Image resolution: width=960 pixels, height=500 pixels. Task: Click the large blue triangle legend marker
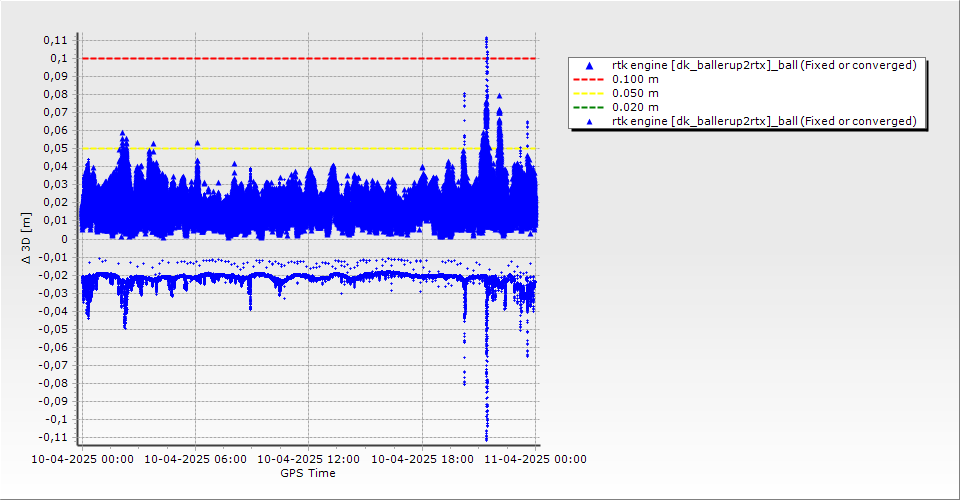pyautogui.click(x=588, y=65)
